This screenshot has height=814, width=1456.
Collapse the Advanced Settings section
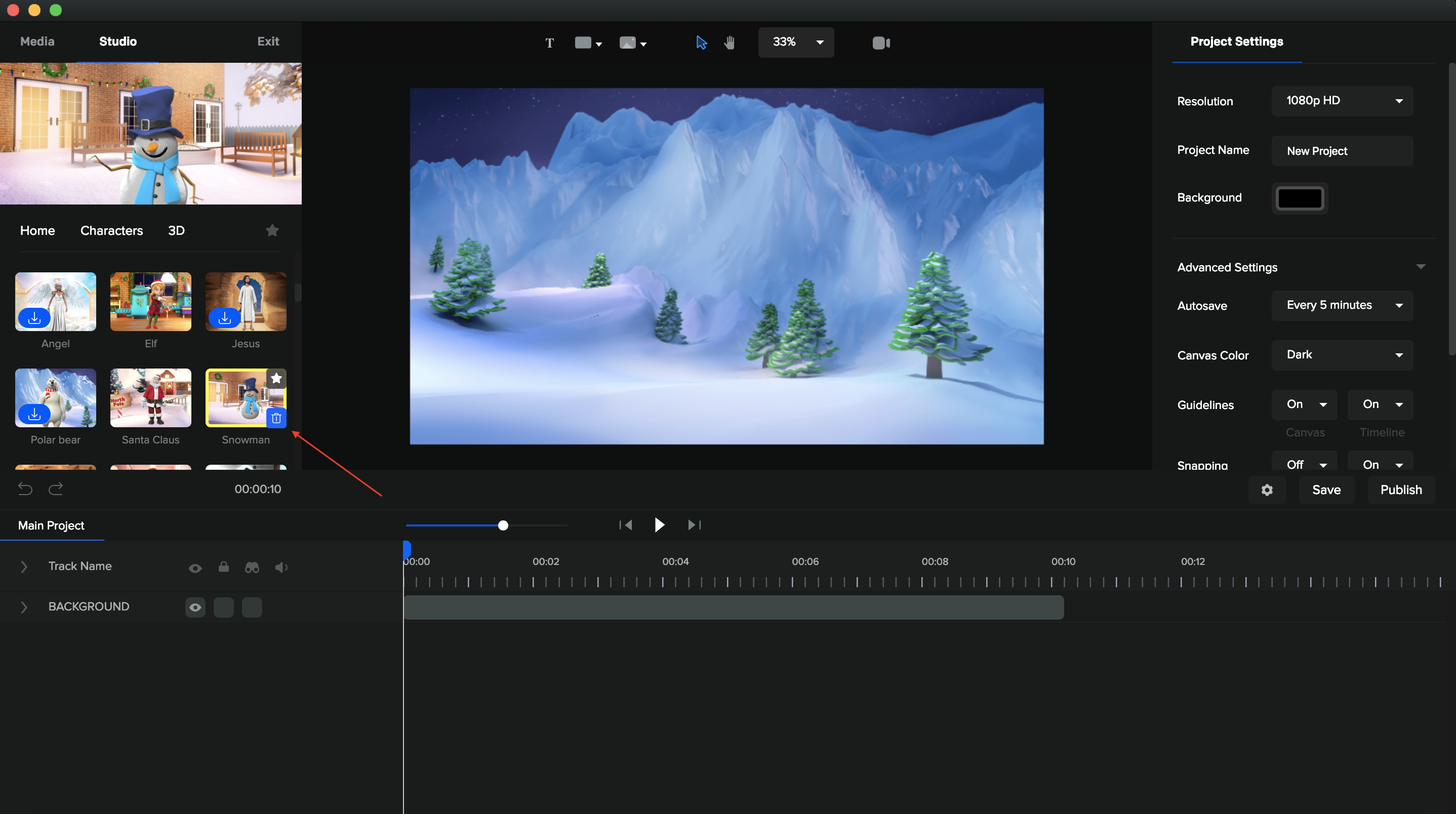pos(1421,267)
